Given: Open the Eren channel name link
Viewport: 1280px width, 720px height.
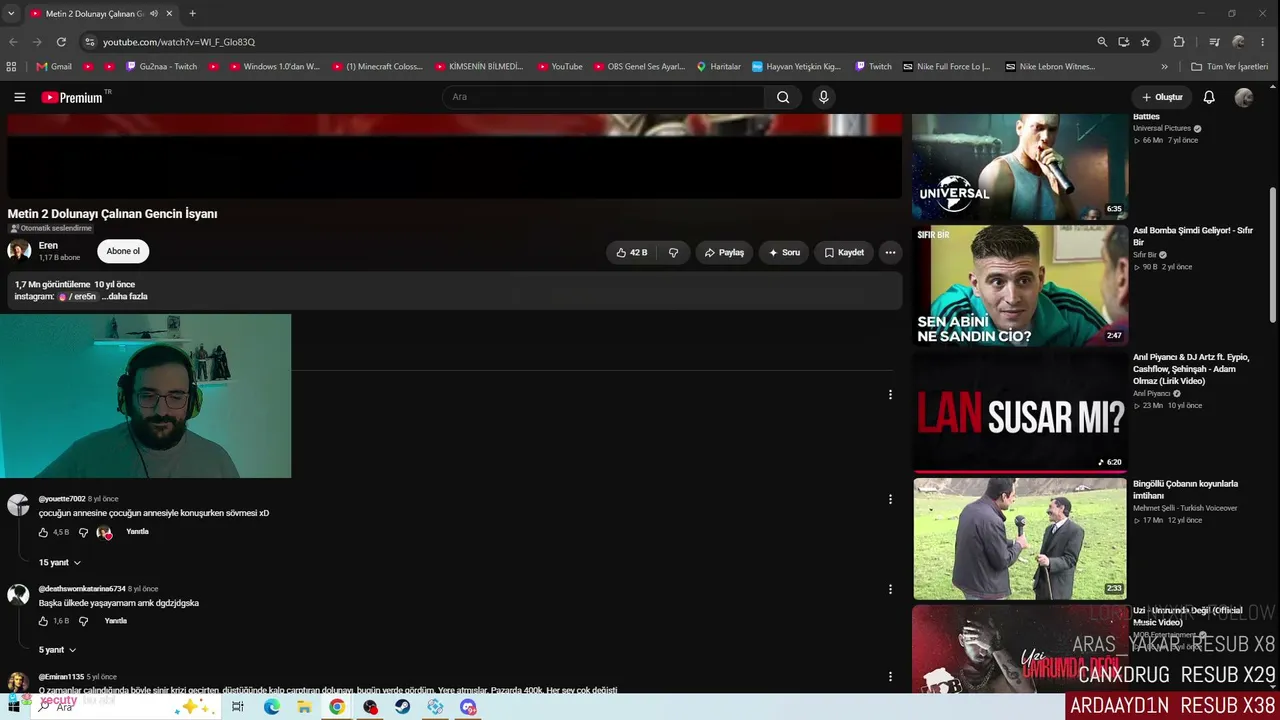Looking at the screenshot, I should click(x=48, y=246).
